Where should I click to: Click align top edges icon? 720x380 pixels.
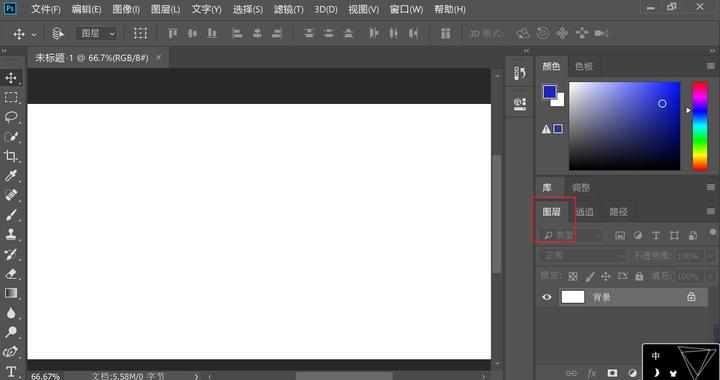click(x=173, y=33)
